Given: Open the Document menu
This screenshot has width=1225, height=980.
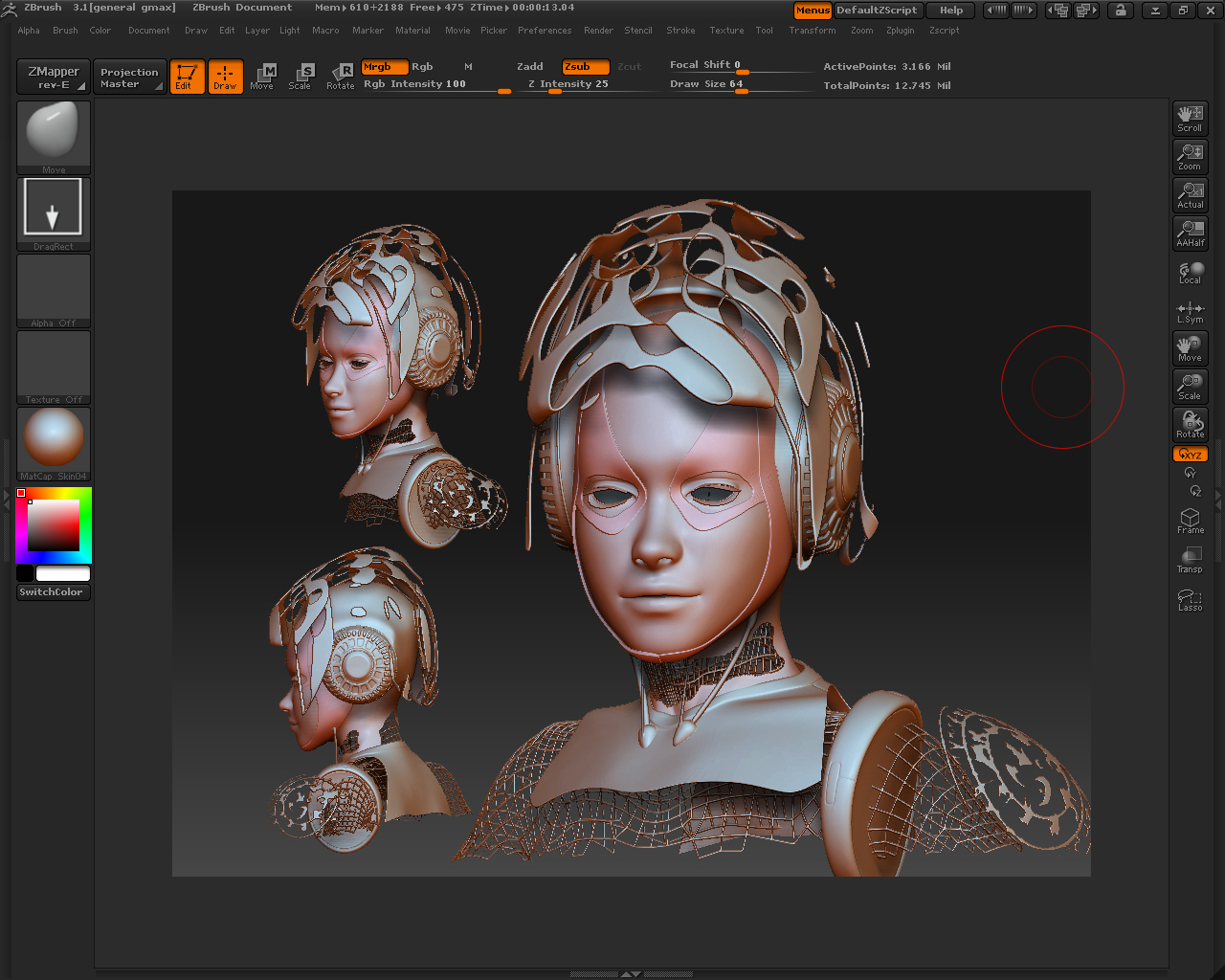Looking at the screenshot, I should (149, 31).
